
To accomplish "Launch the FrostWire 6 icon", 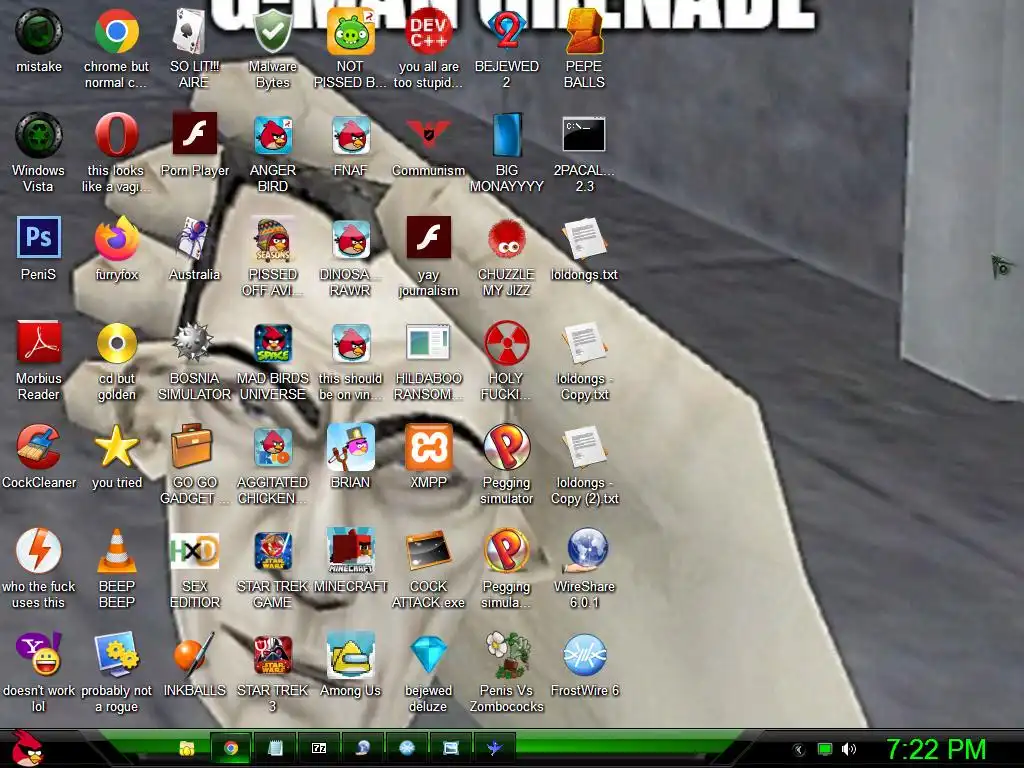I will tap(584, 654).
